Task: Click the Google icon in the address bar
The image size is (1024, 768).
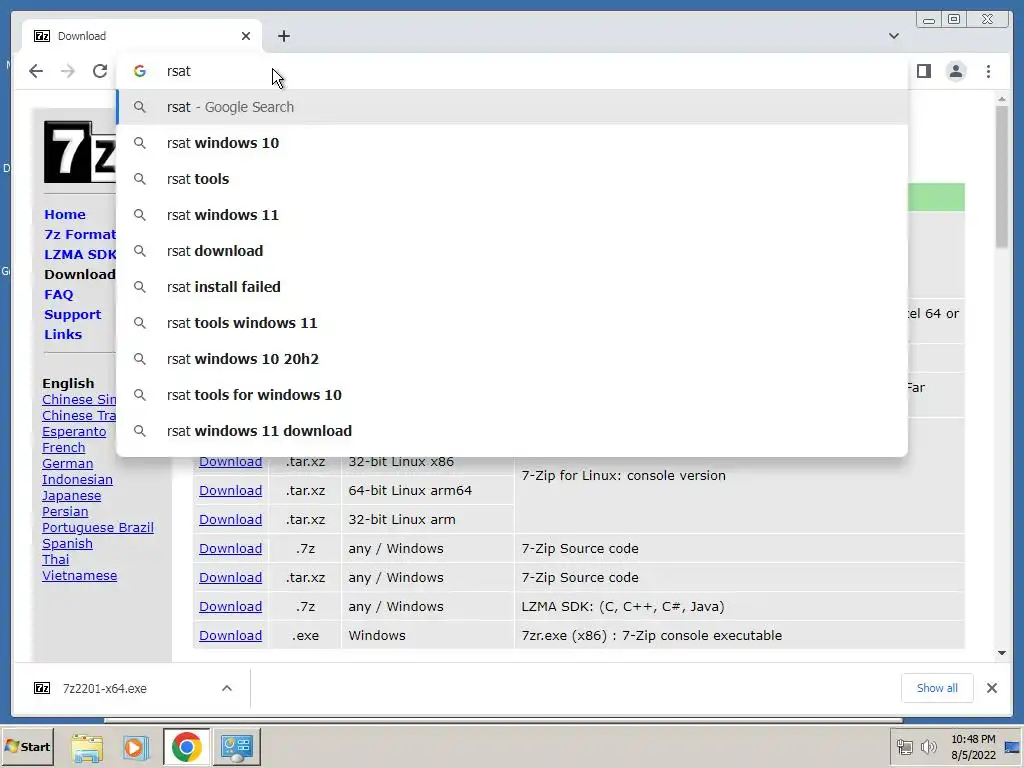Action: point(140,71)
